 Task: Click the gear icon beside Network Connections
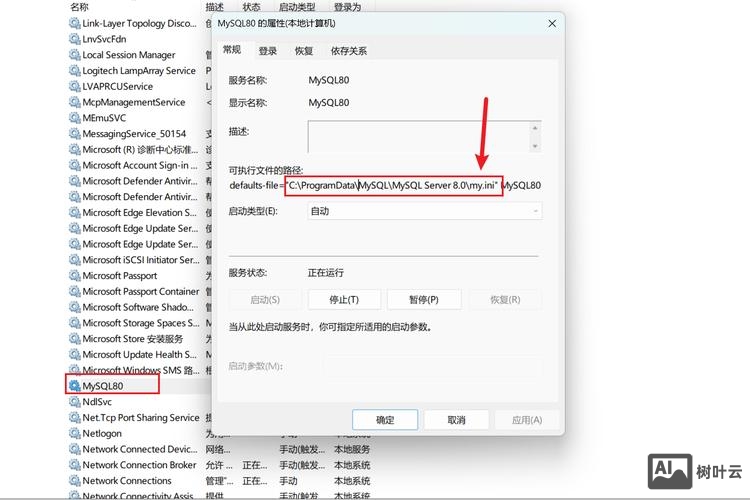(x=74, y=480)
